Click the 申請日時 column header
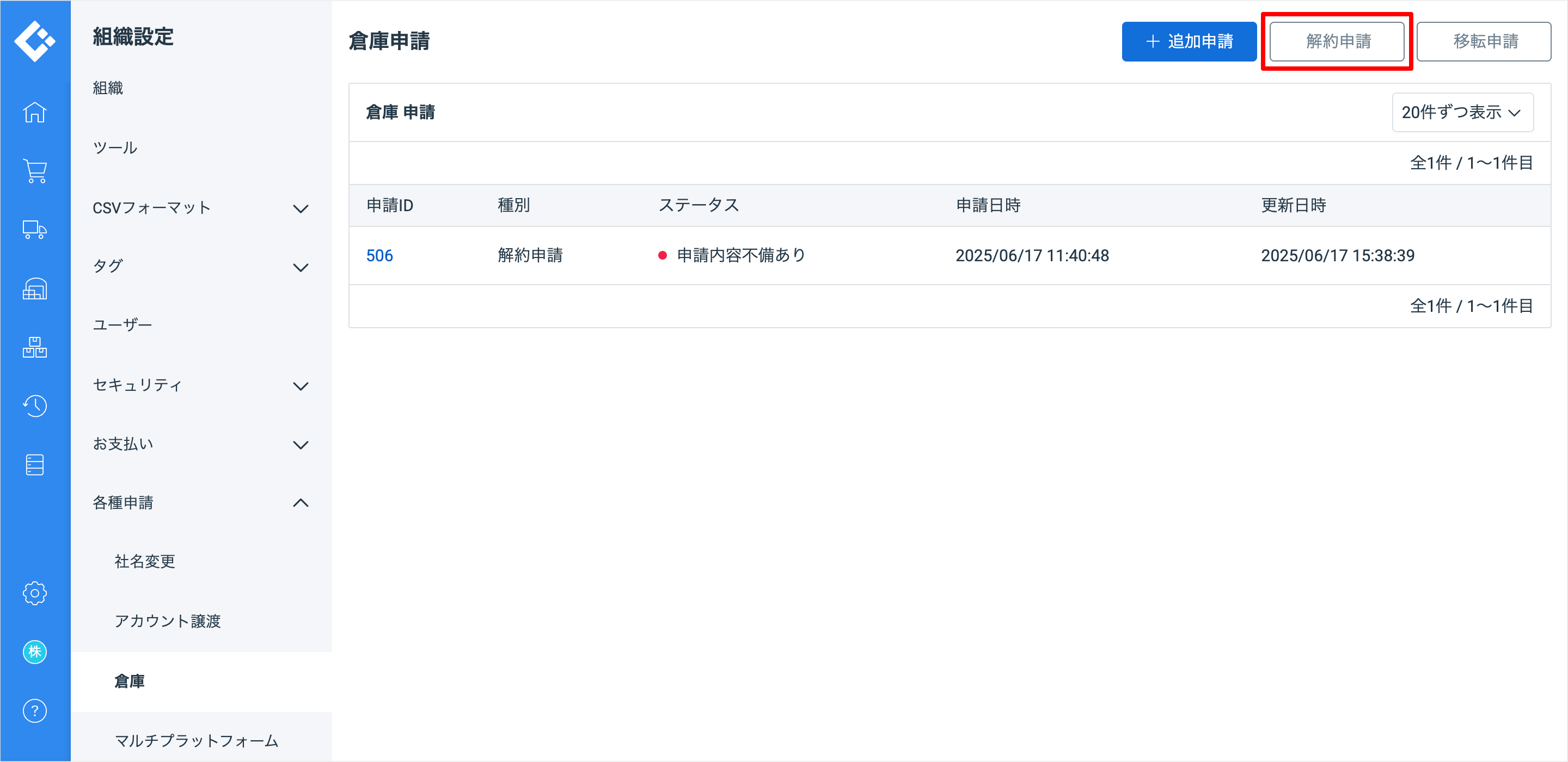Screen dimensions: 1568x762 pos(988,206)
